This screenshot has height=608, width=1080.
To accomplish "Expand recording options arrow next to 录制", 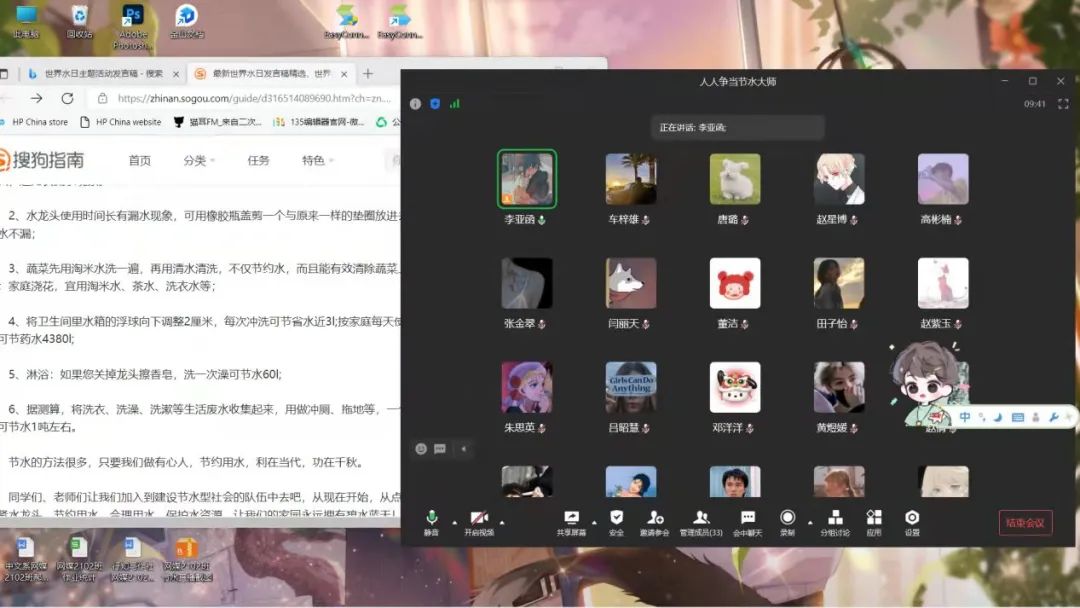I will click(810, 523).
